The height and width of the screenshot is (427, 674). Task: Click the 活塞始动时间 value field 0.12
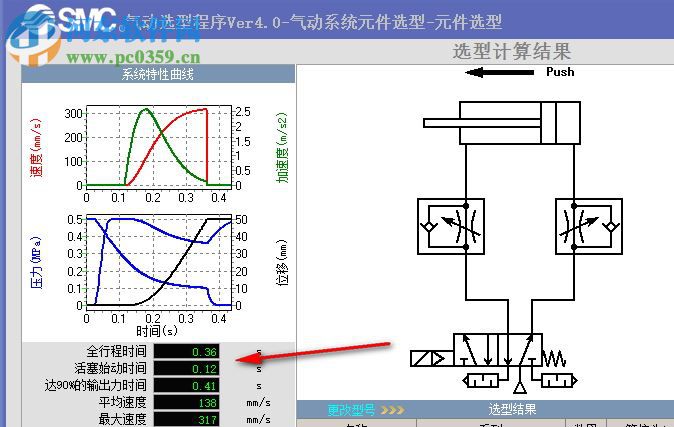pos(186,369)
